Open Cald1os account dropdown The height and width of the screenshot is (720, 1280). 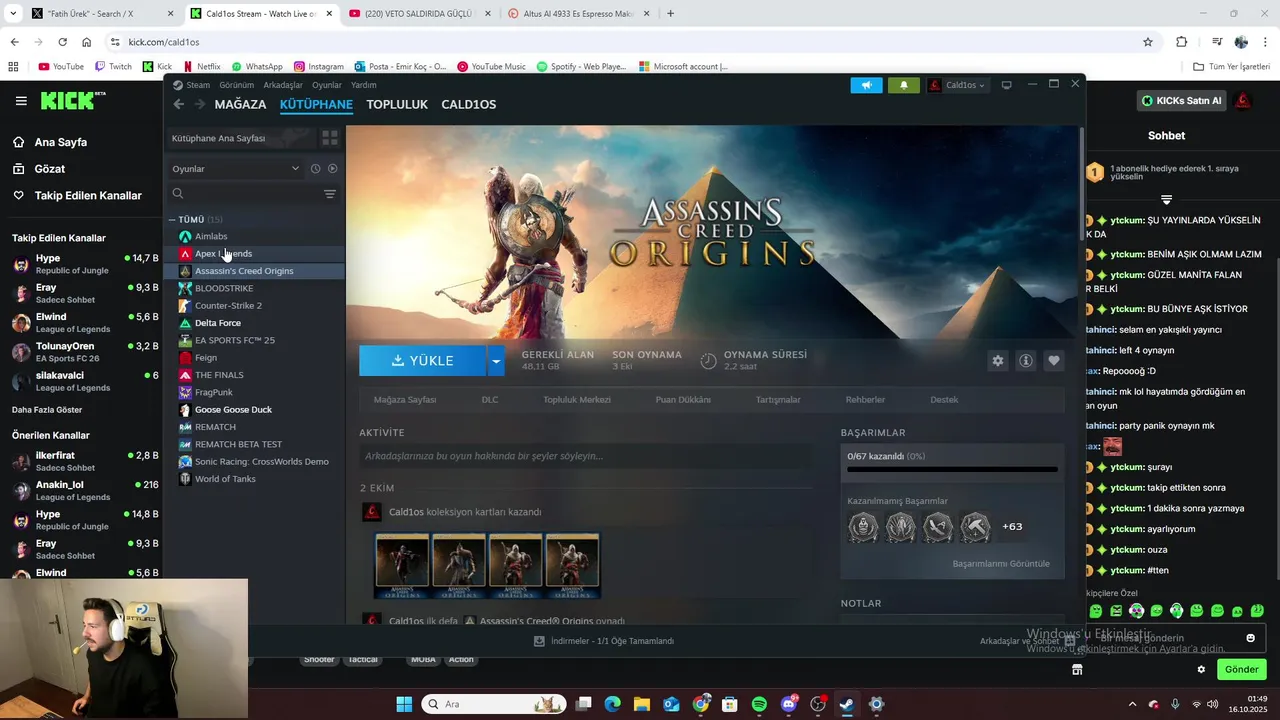958,85
